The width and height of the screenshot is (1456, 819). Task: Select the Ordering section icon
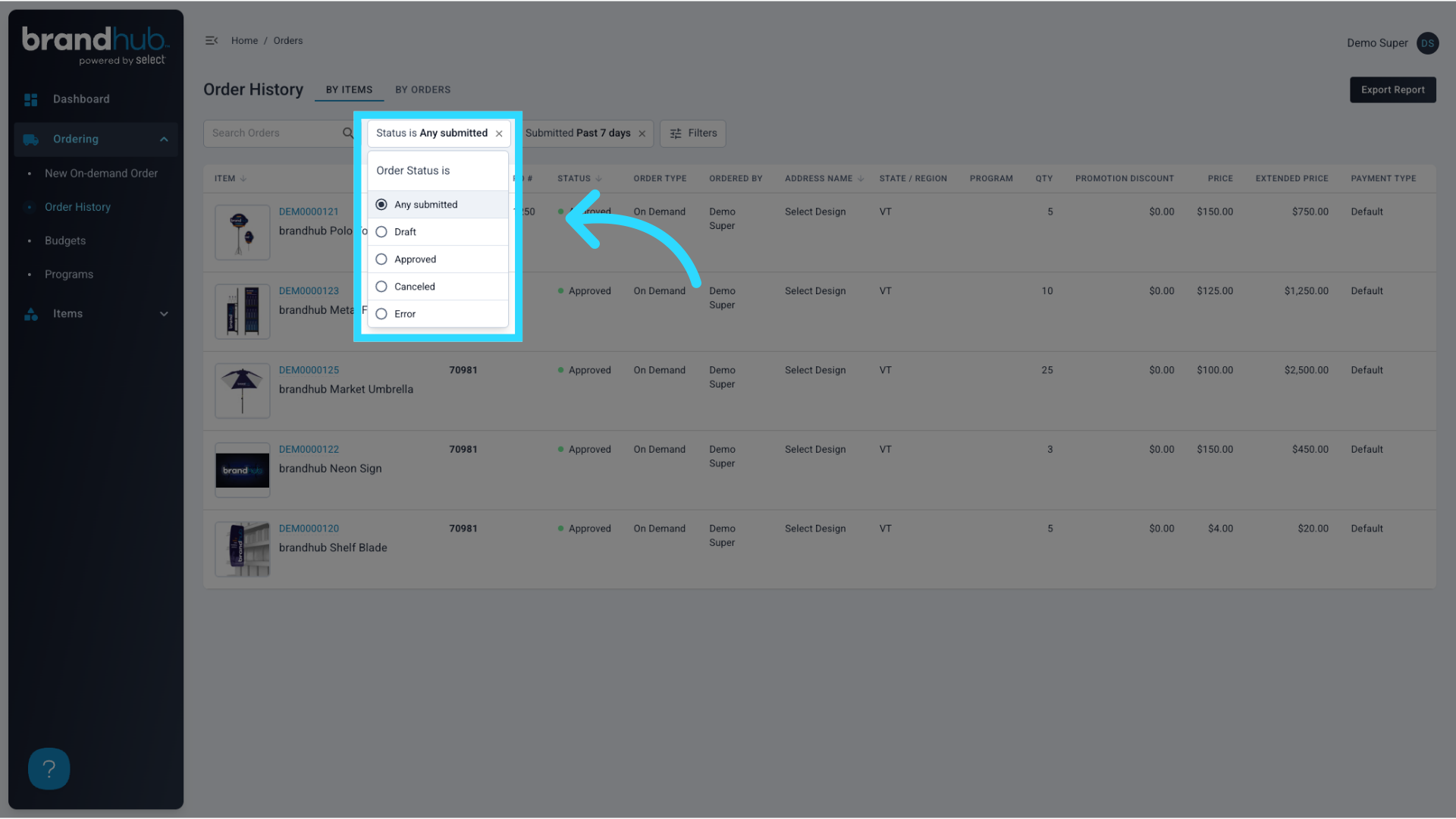[30, 139]
